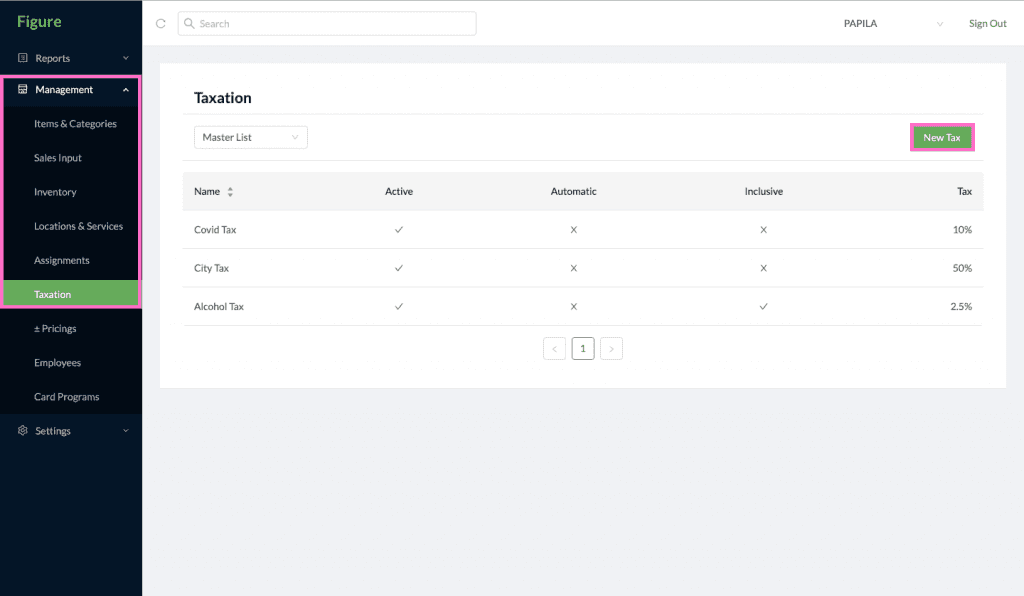
Task: Click the magnifier icon in search box
Action: (189, 24)
